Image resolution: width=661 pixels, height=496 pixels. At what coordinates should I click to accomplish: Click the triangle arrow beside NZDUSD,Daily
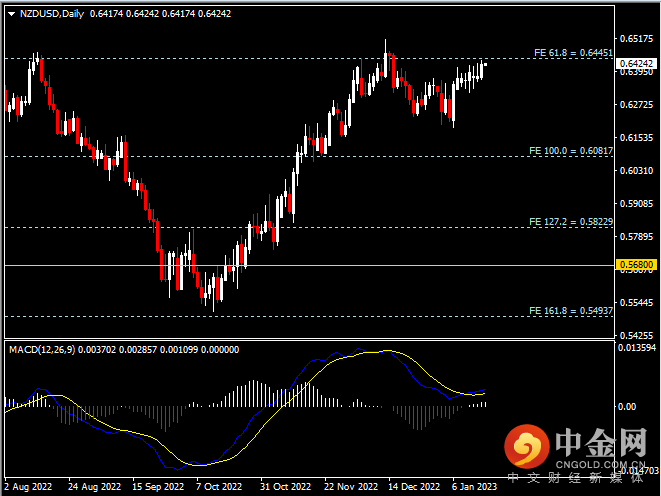(x=10, y=15)
